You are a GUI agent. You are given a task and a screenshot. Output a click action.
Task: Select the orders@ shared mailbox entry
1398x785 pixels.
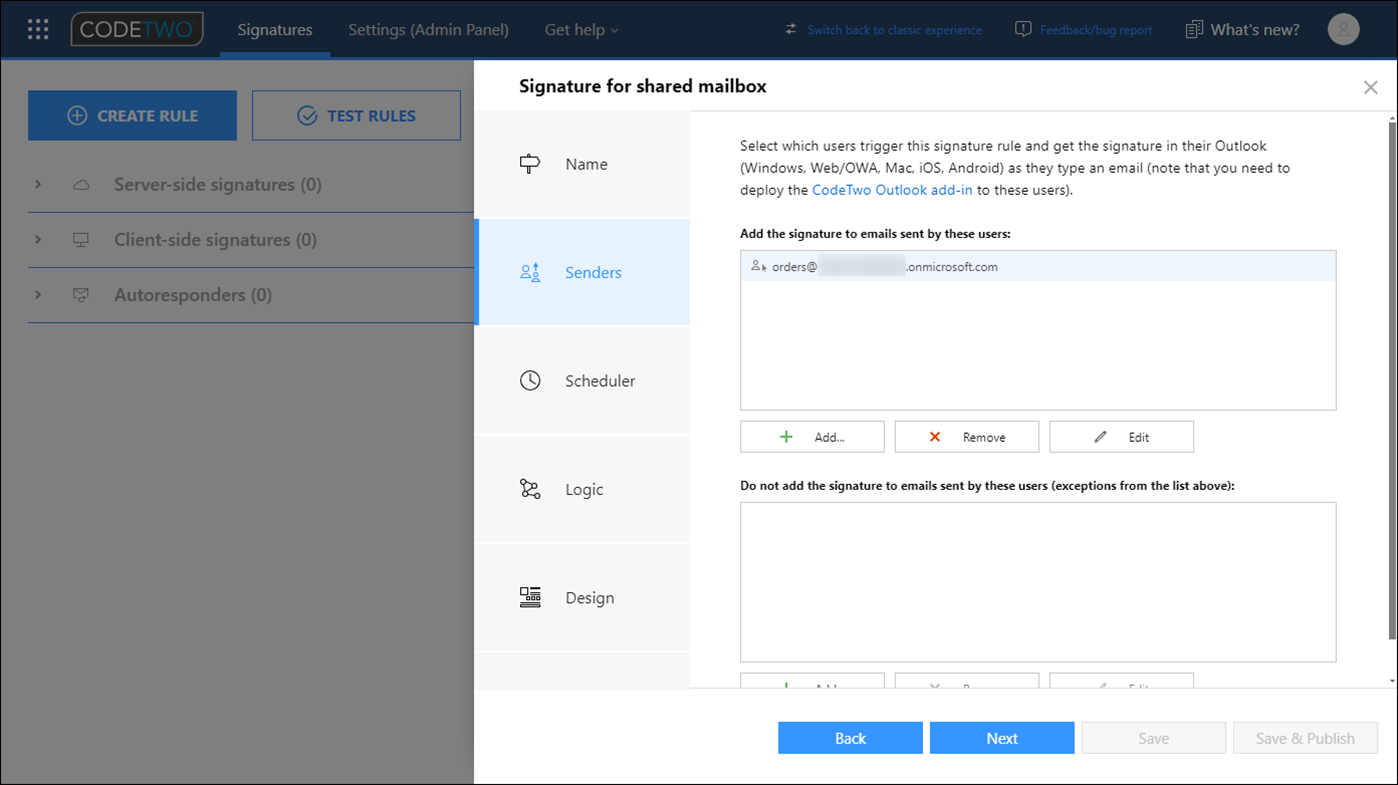[1037, 265]
